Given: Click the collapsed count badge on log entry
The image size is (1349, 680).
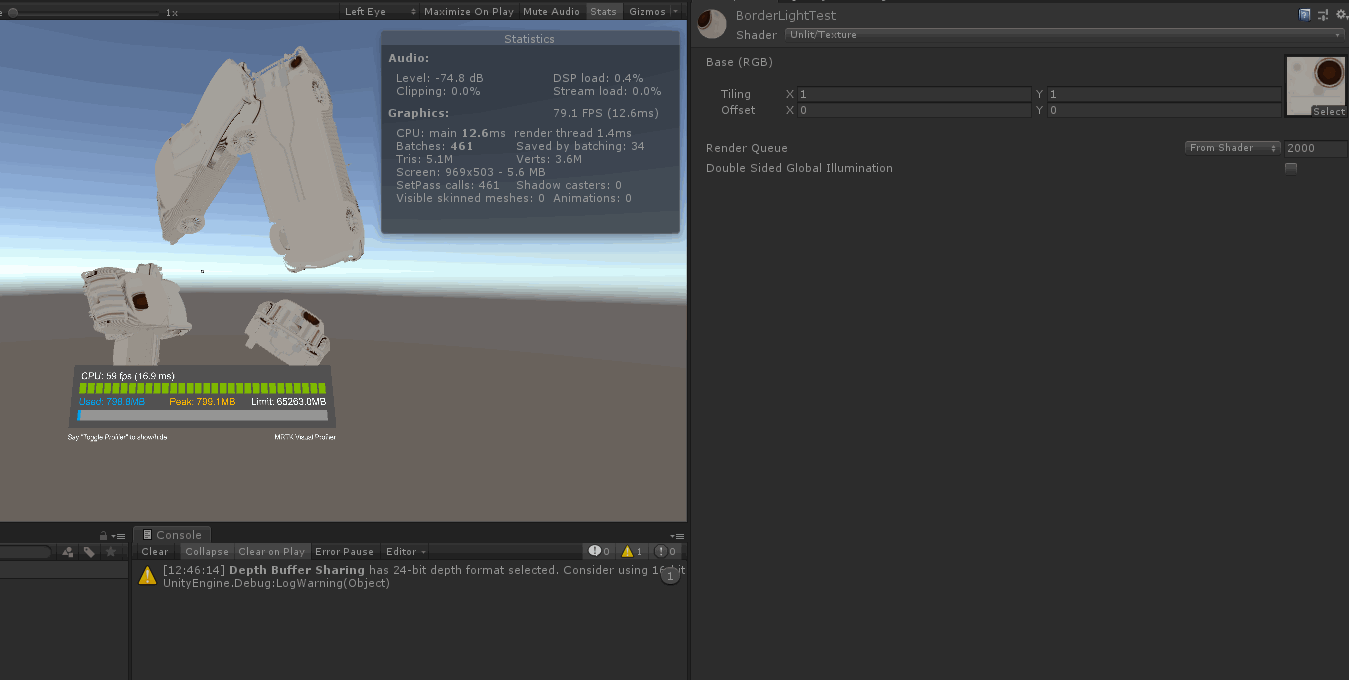Looking at the screenshot, I should tap(671, 575).
